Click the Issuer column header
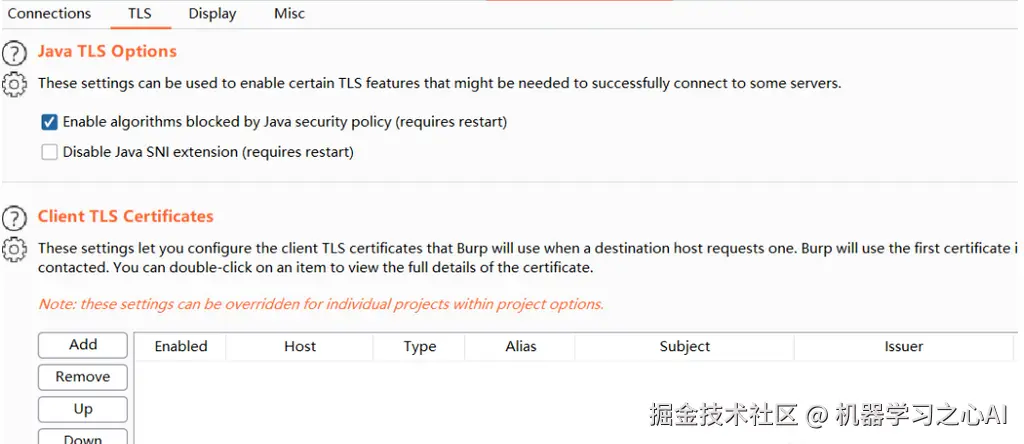Image resolution: width=1024 pixels, height=444 pixels. point(904,347)
